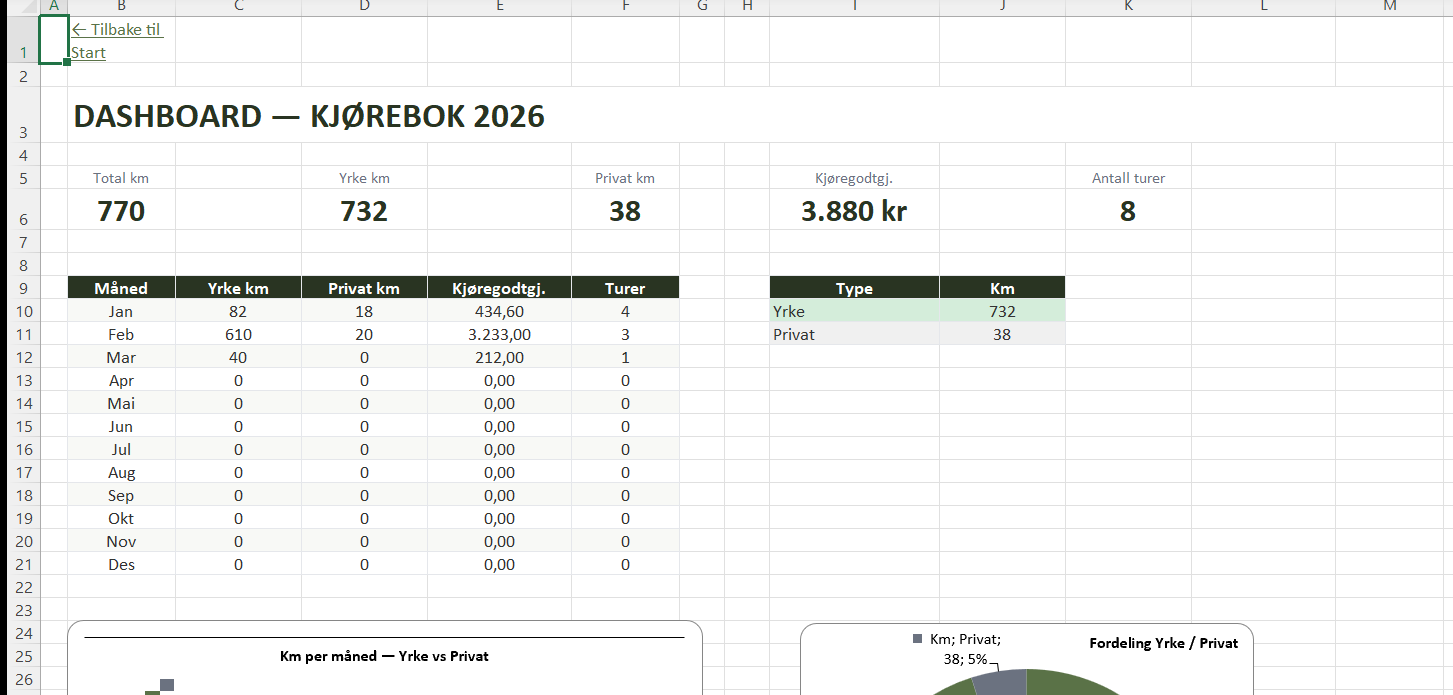The width and height of the screenshot is (1453, 695).
Task: Click the gray Privat slice of pie chart
Action: [1001, 682]
